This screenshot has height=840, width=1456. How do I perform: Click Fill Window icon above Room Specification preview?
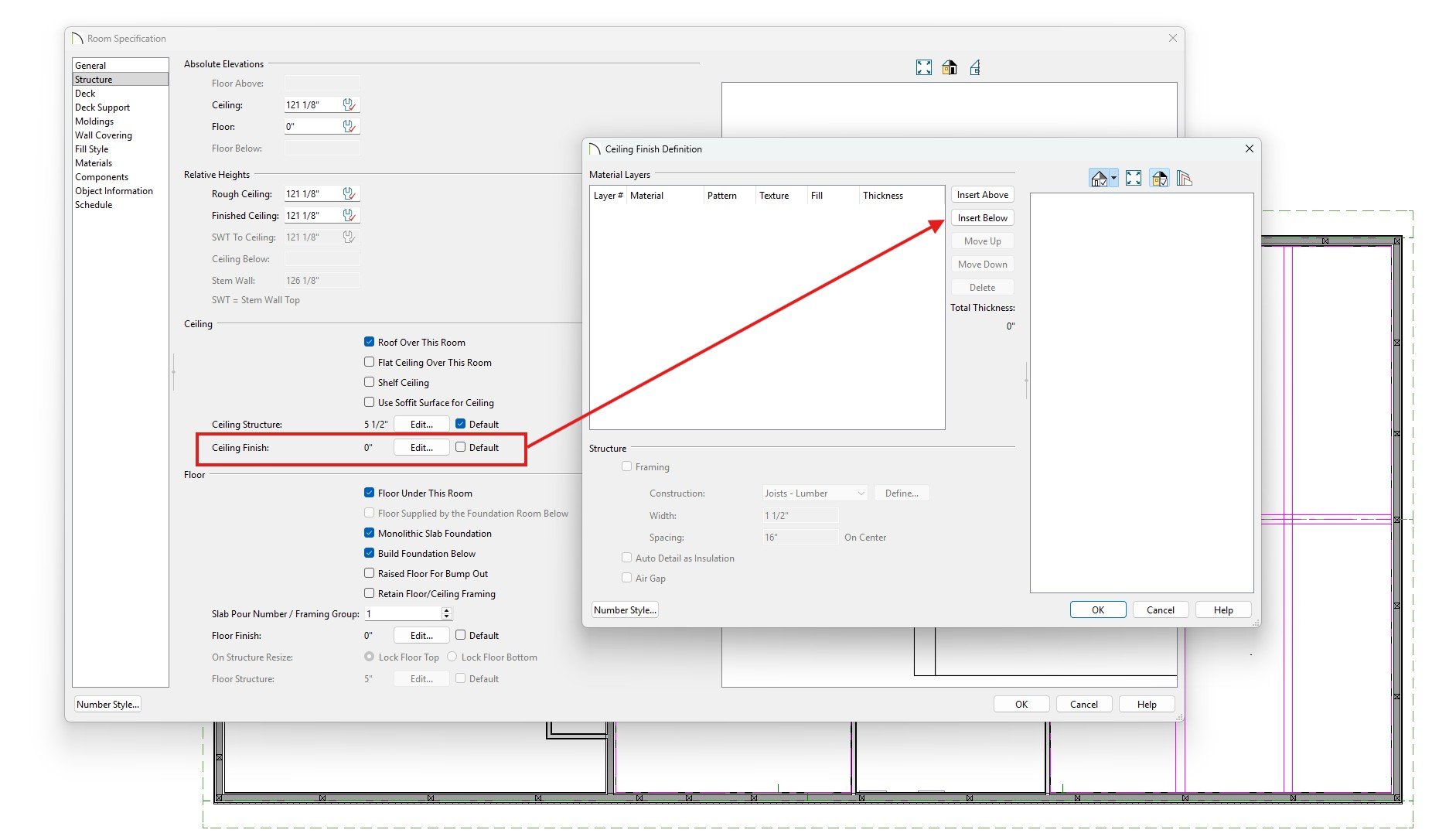click(923, 68)
